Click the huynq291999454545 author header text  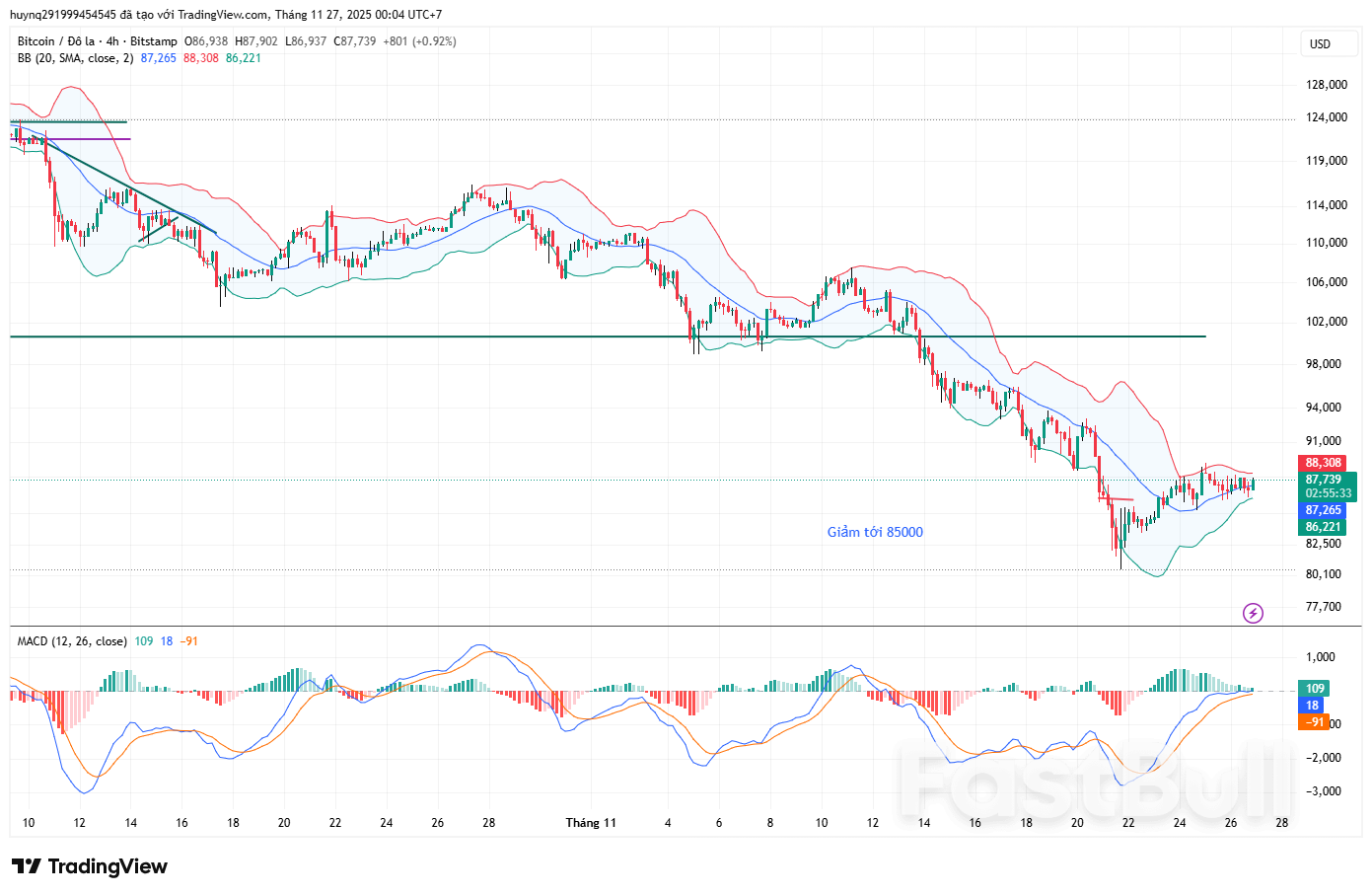[x=63, y=15]
